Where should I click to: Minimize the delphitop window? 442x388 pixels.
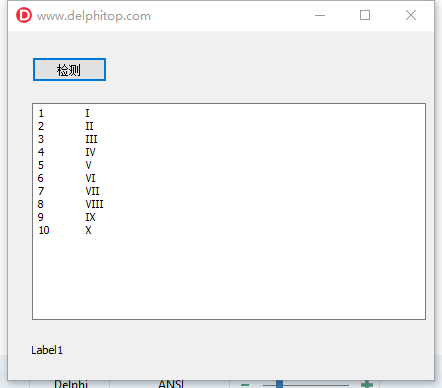tap(320, 15)
